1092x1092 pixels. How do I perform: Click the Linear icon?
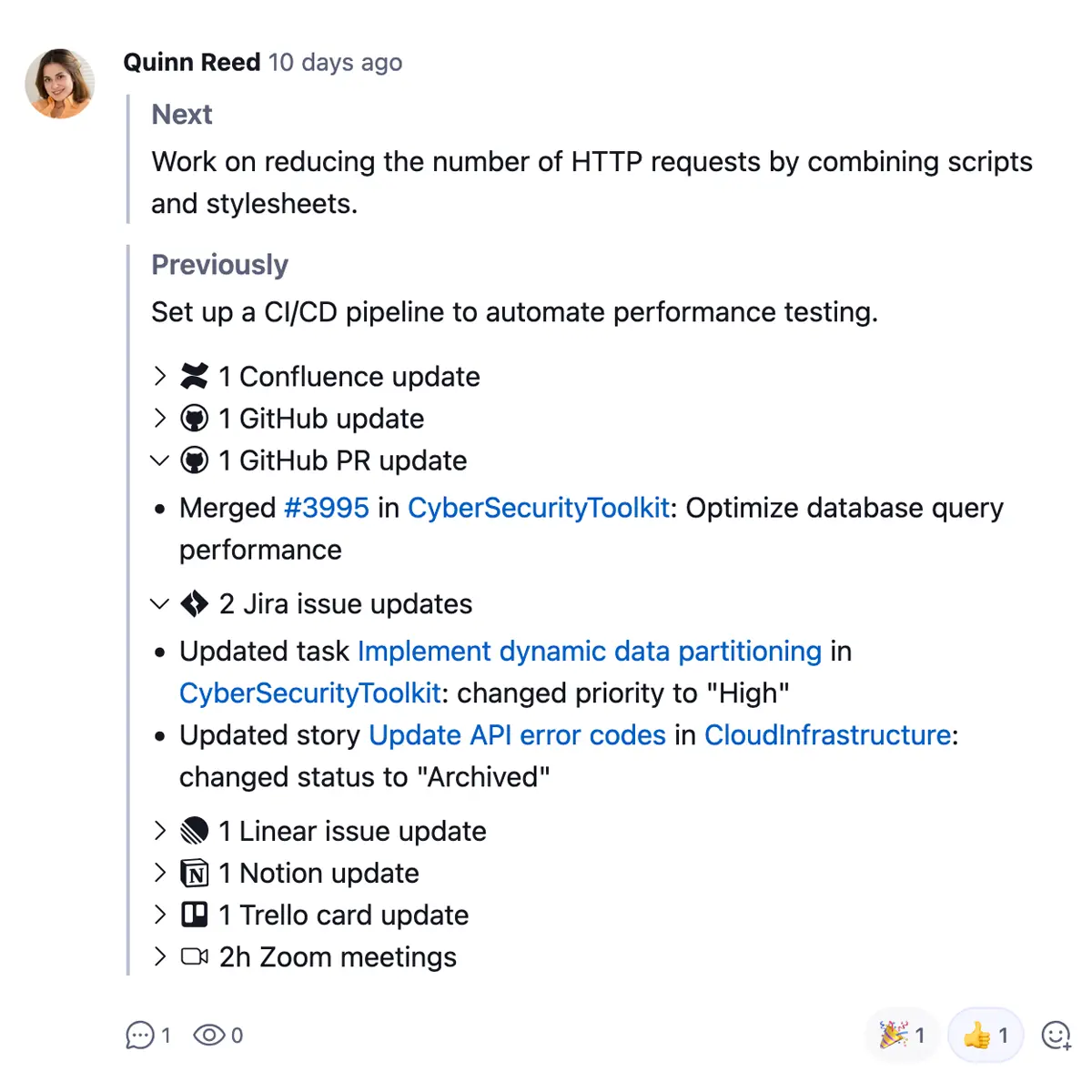coord(194,830)
